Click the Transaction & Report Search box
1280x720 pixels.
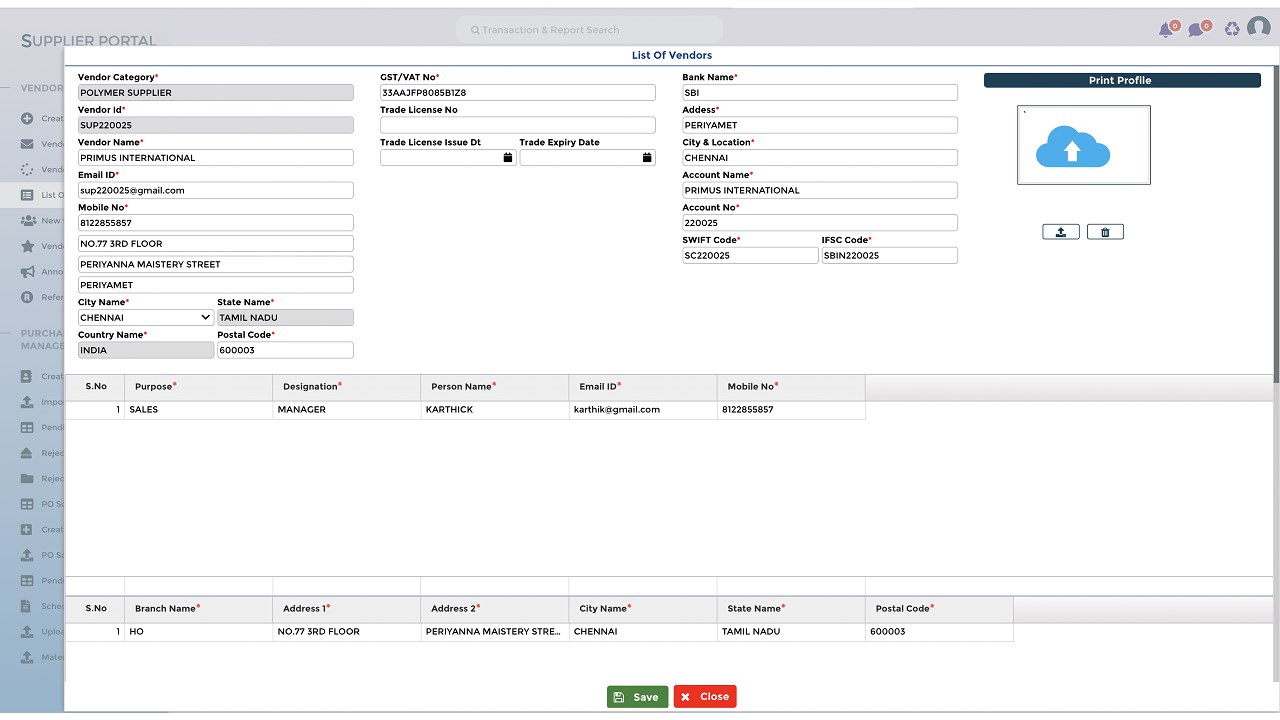[x=590, y=30]
